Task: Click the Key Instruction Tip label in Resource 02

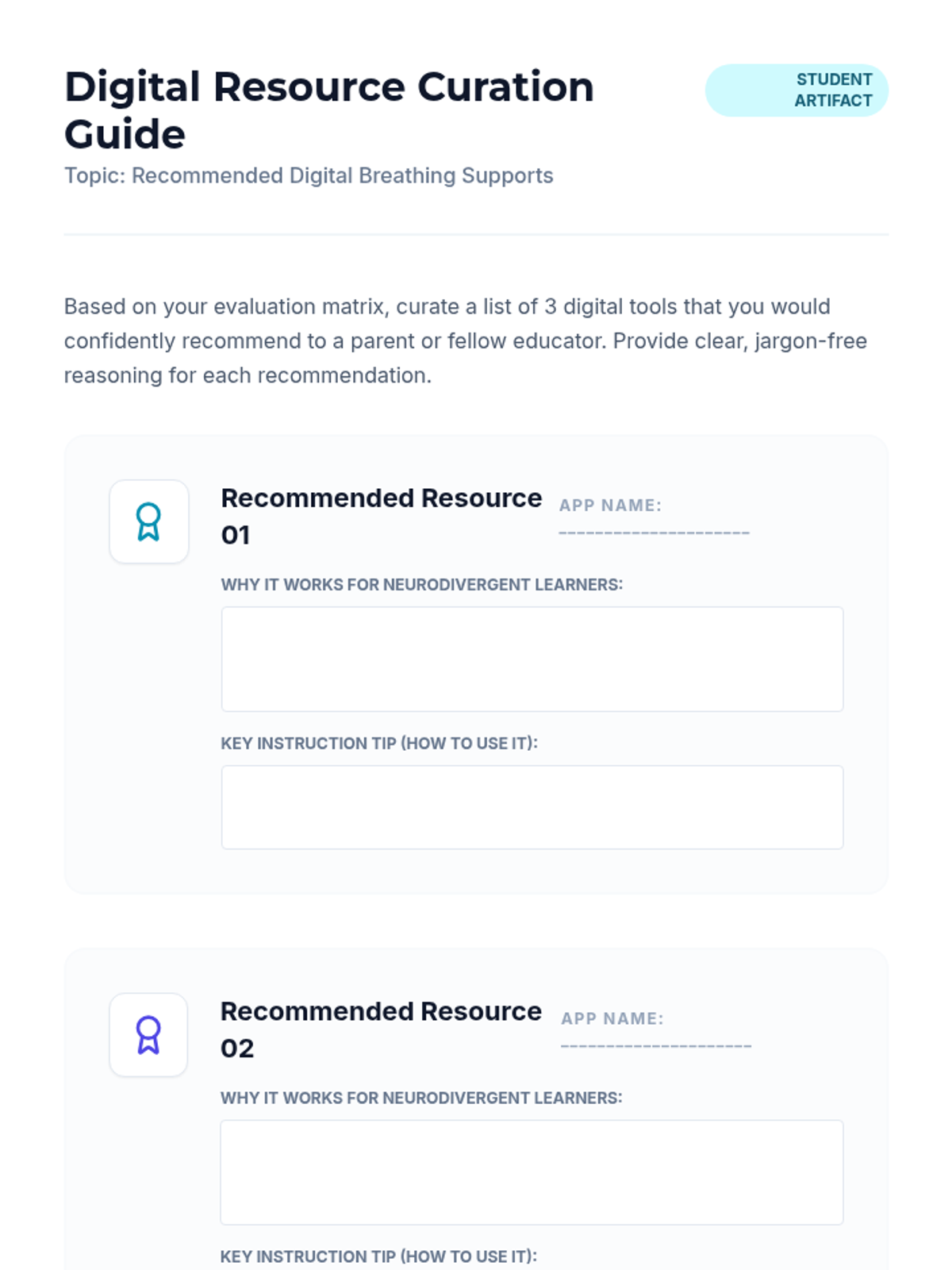Action: 378,1257
